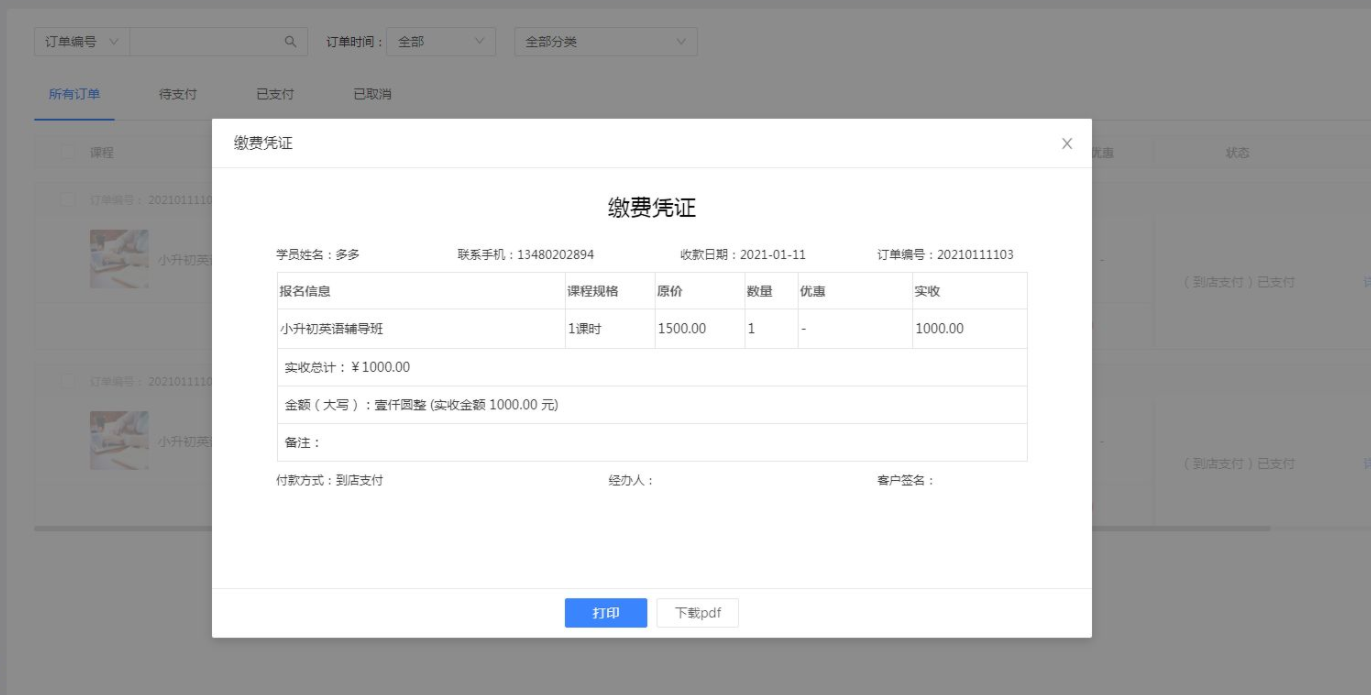Screen dimensions: 1371x695
Task: Expand the 全部分类 category dropdown
Action: pyautogui.click(x=606, y=42)
